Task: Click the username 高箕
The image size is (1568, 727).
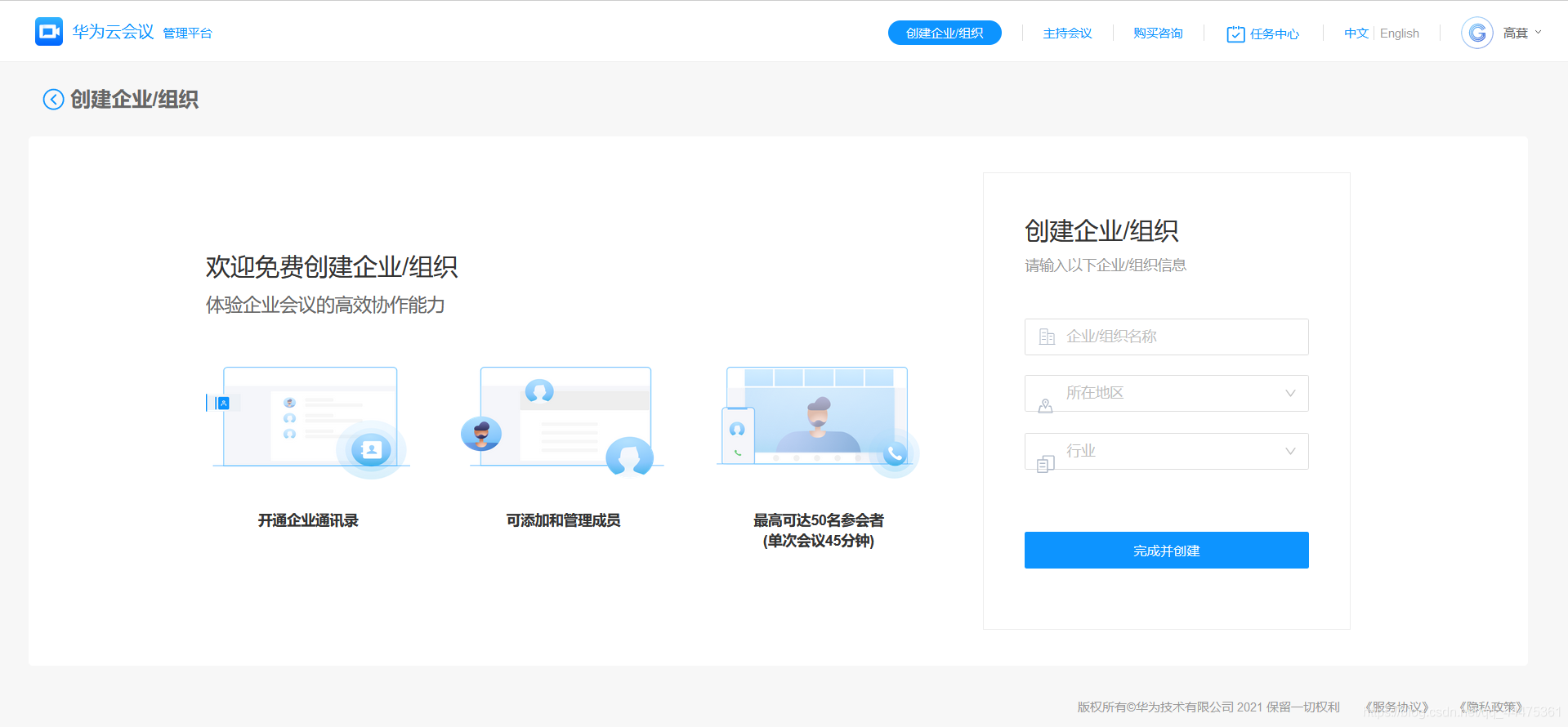Action: pos(1515,33)
